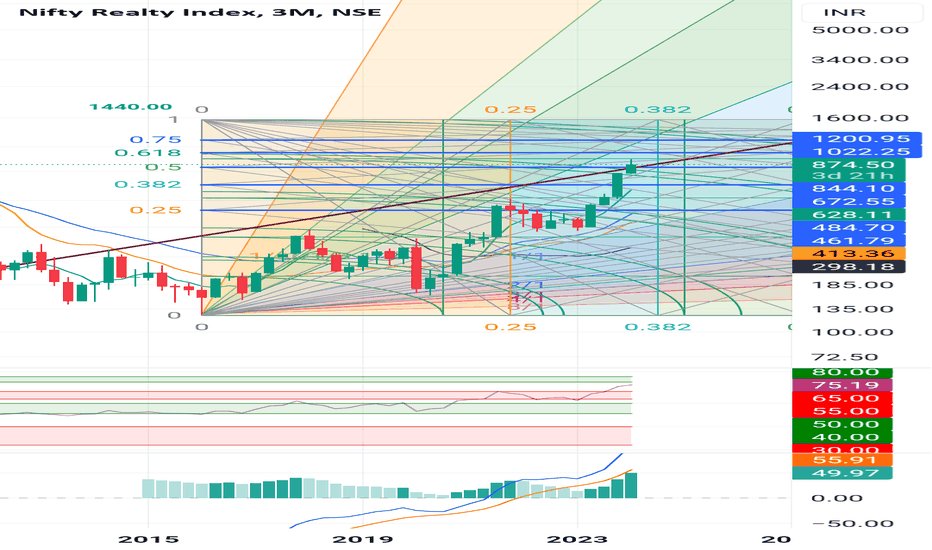Click the 135.00 price scale value
This screenshot has height=550, width=932.
coord(852,309)
